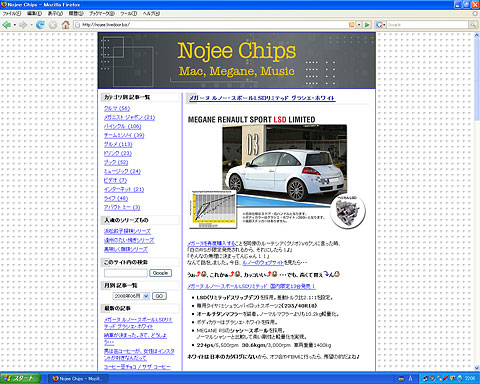Click the article title link at top of post
Viewport: 480px width, 384px height.
click(262, 98)
